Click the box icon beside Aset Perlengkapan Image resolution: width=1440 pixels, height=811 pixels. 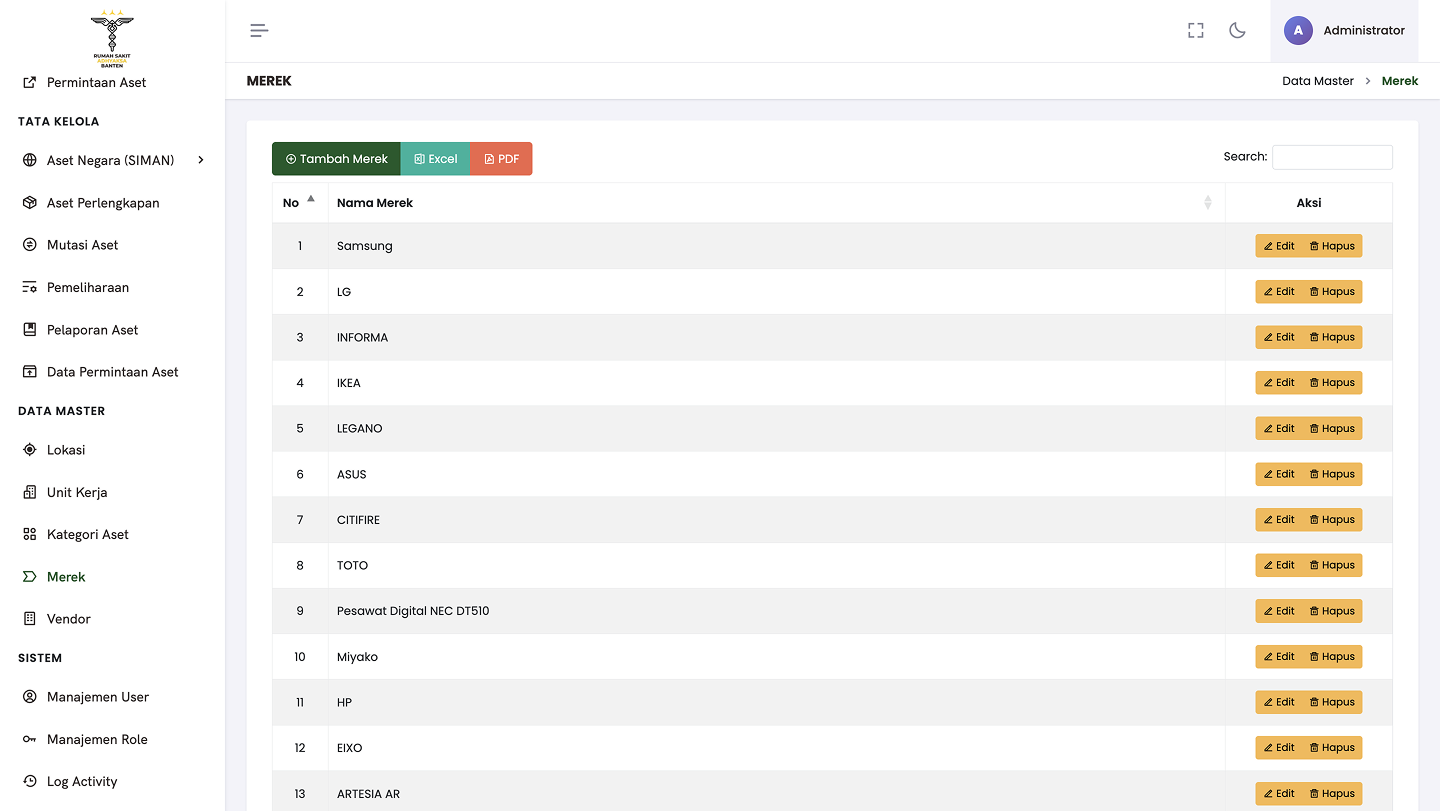coord(29,203)
